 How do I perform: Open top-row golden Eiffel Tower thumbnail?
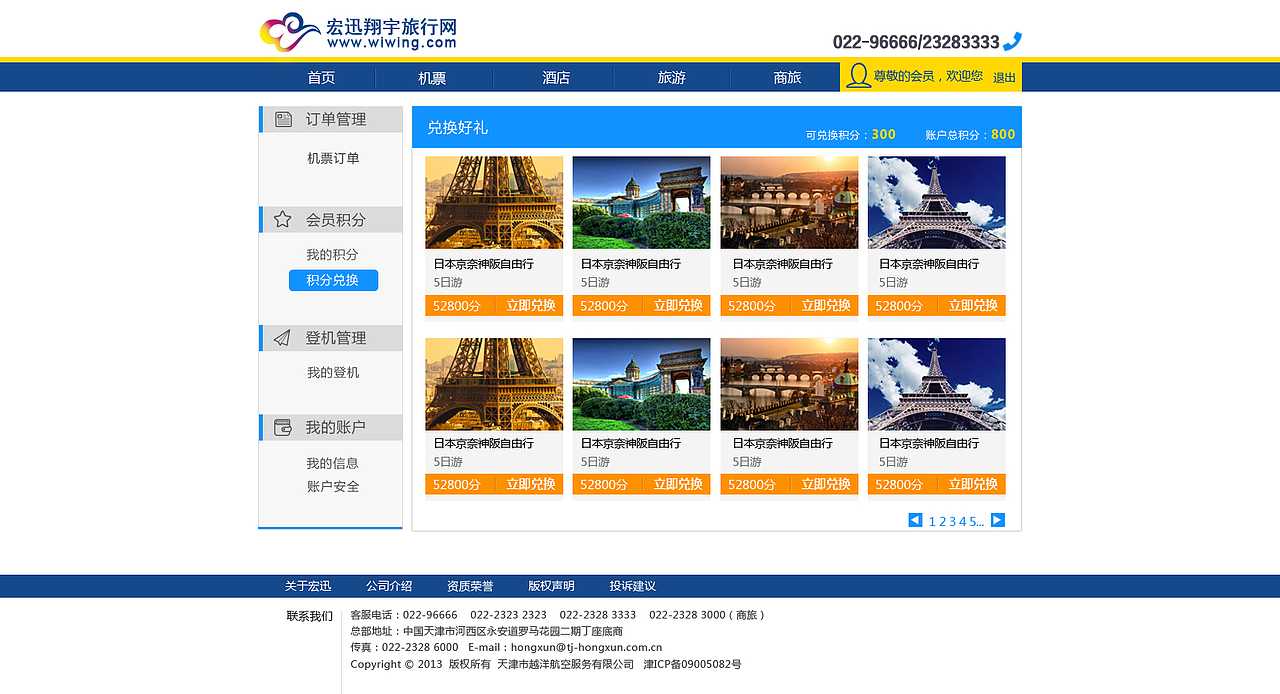[x=494, y=202]
